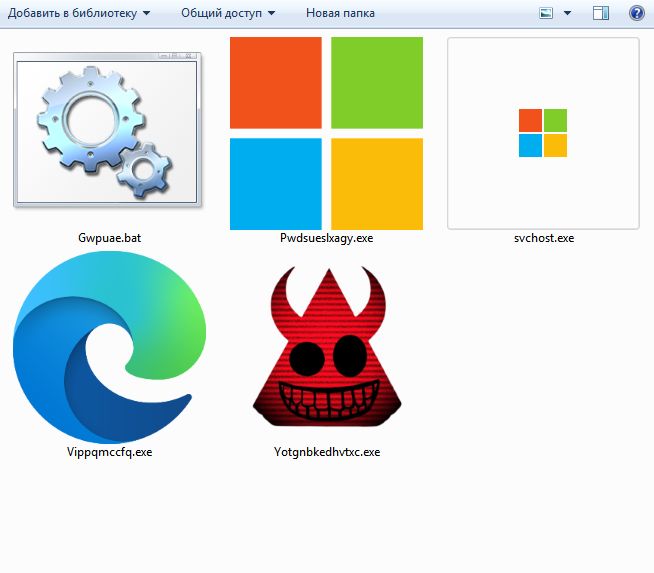
Task: Open the Добавить в библиотеку dropdown
Action: [x=79, y=13]
